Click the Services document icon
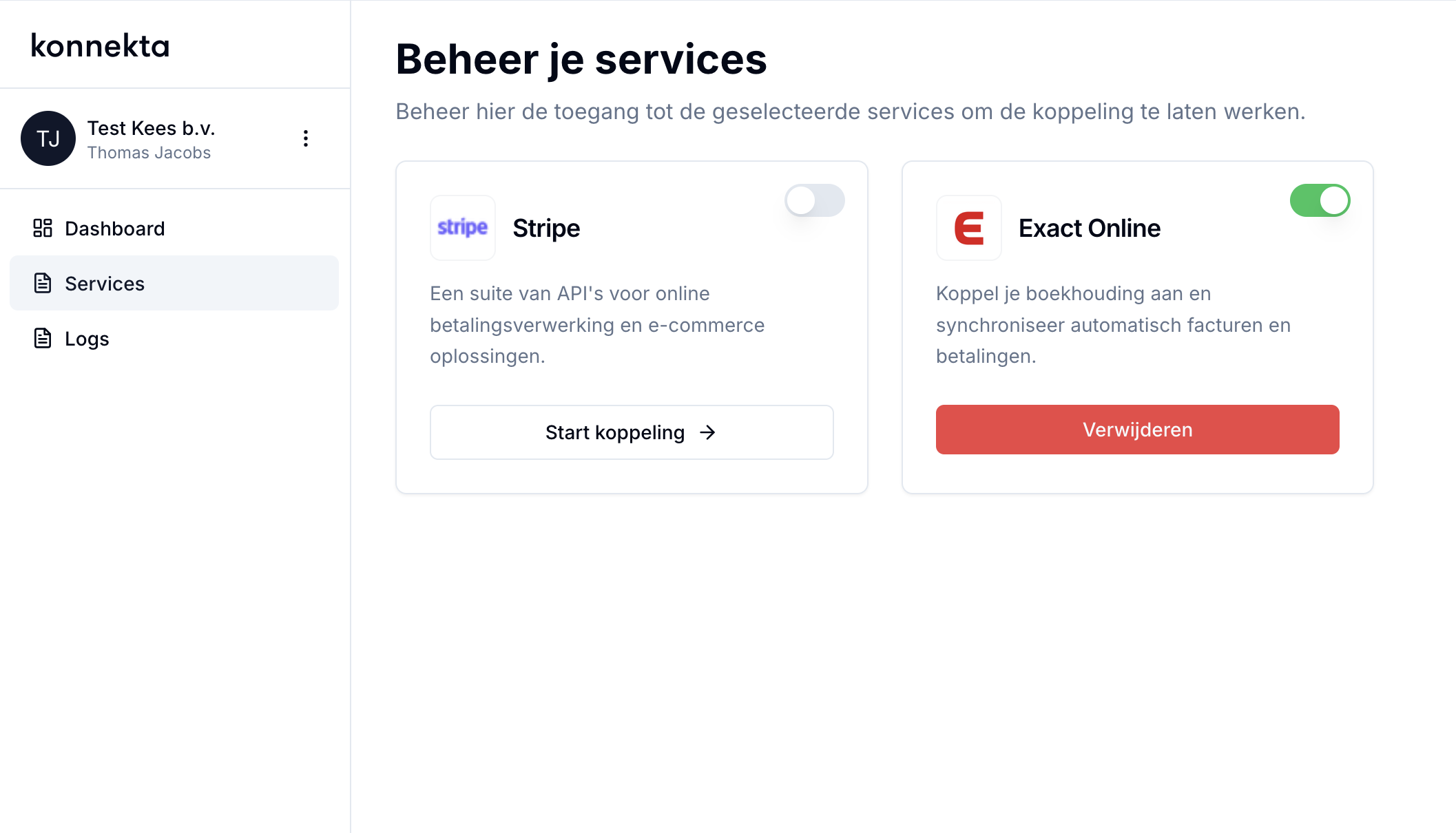1456x833 pixels. point(43,283)
